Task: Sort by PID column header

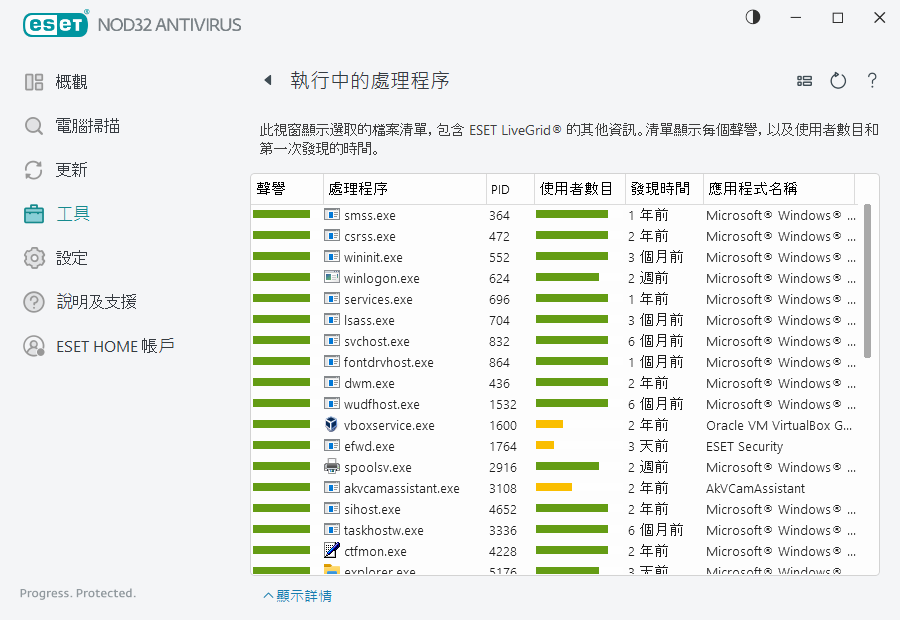Action: tap(510, 189)
